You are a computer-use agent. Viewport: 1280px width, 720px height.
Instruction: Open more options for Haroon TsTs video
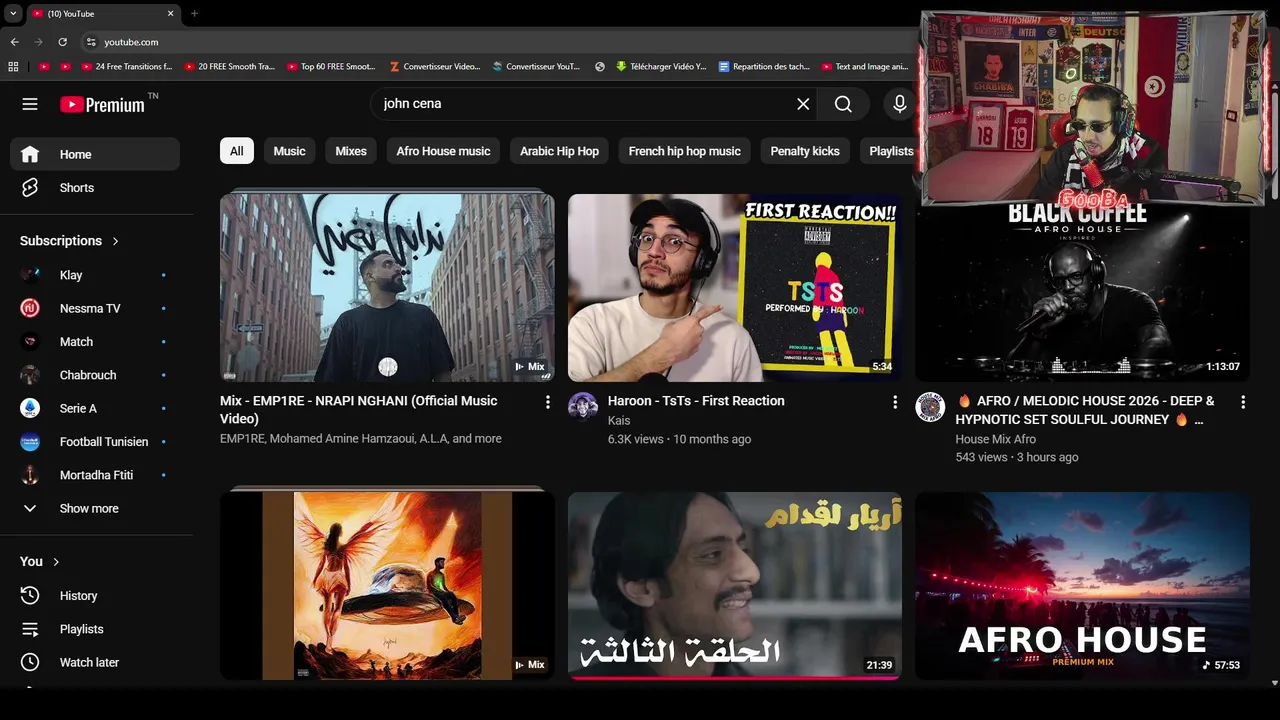point(895,402)
